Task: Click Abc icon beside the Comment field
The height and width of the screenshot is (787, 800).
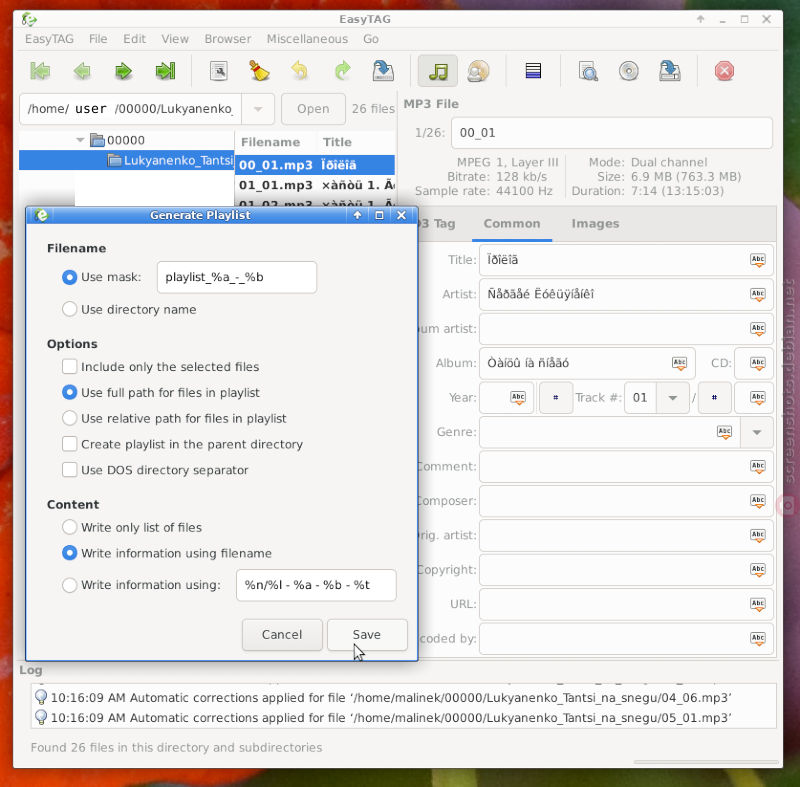Action: 758,466
